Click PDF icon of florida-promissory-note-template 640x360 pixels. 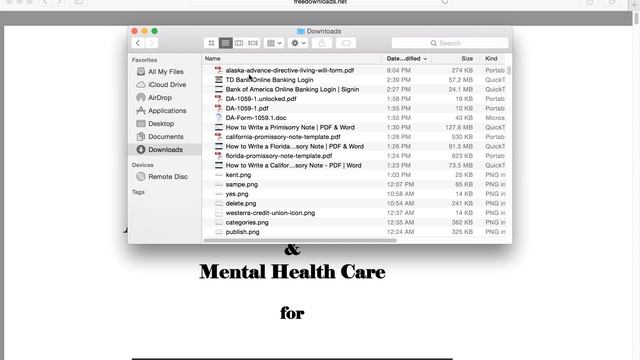219,156
